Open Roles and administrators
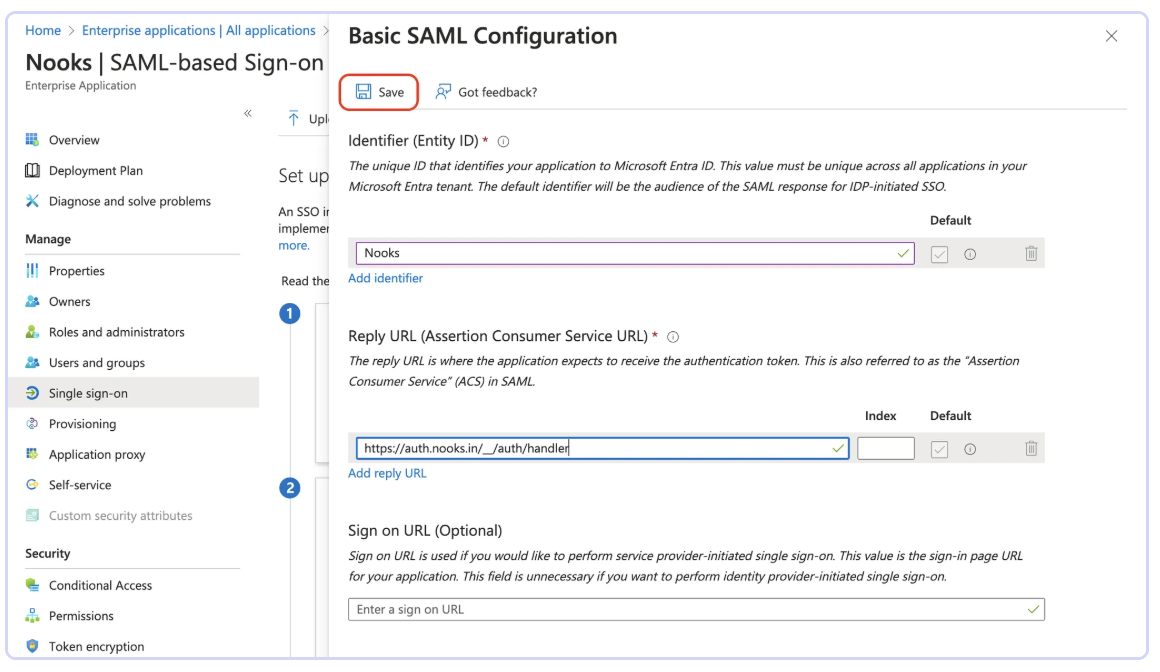This screenshot has width=1160, height=672. coord(116,332)
